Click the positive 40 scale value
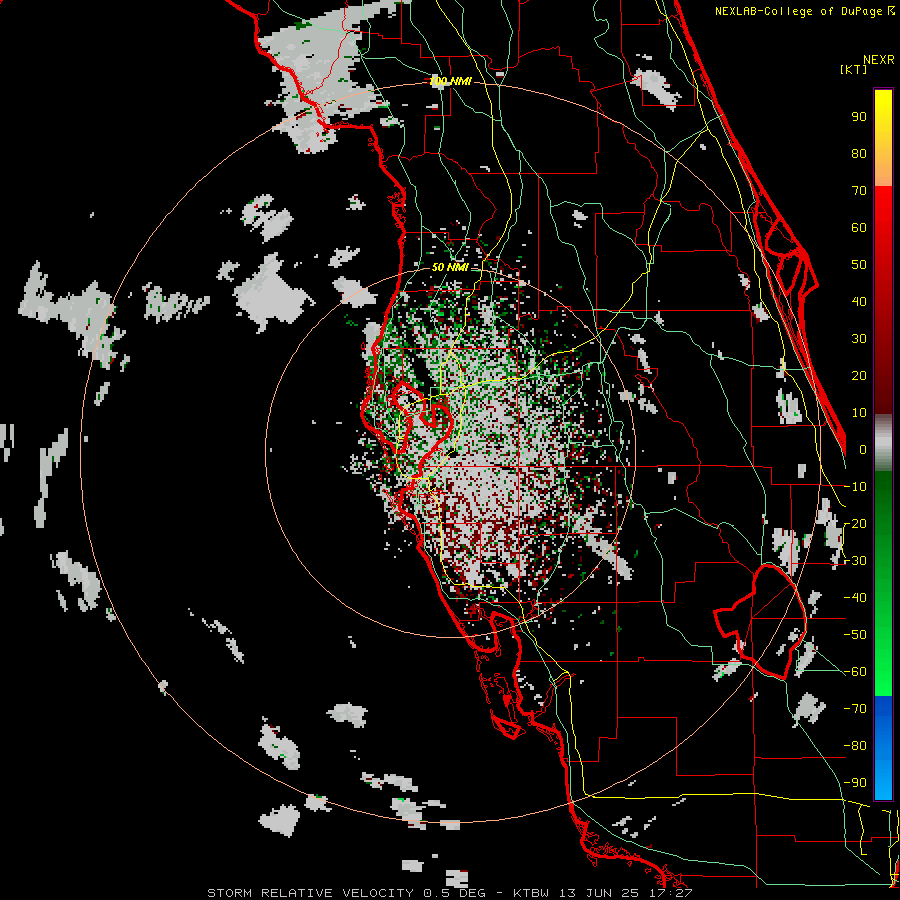 859,301
